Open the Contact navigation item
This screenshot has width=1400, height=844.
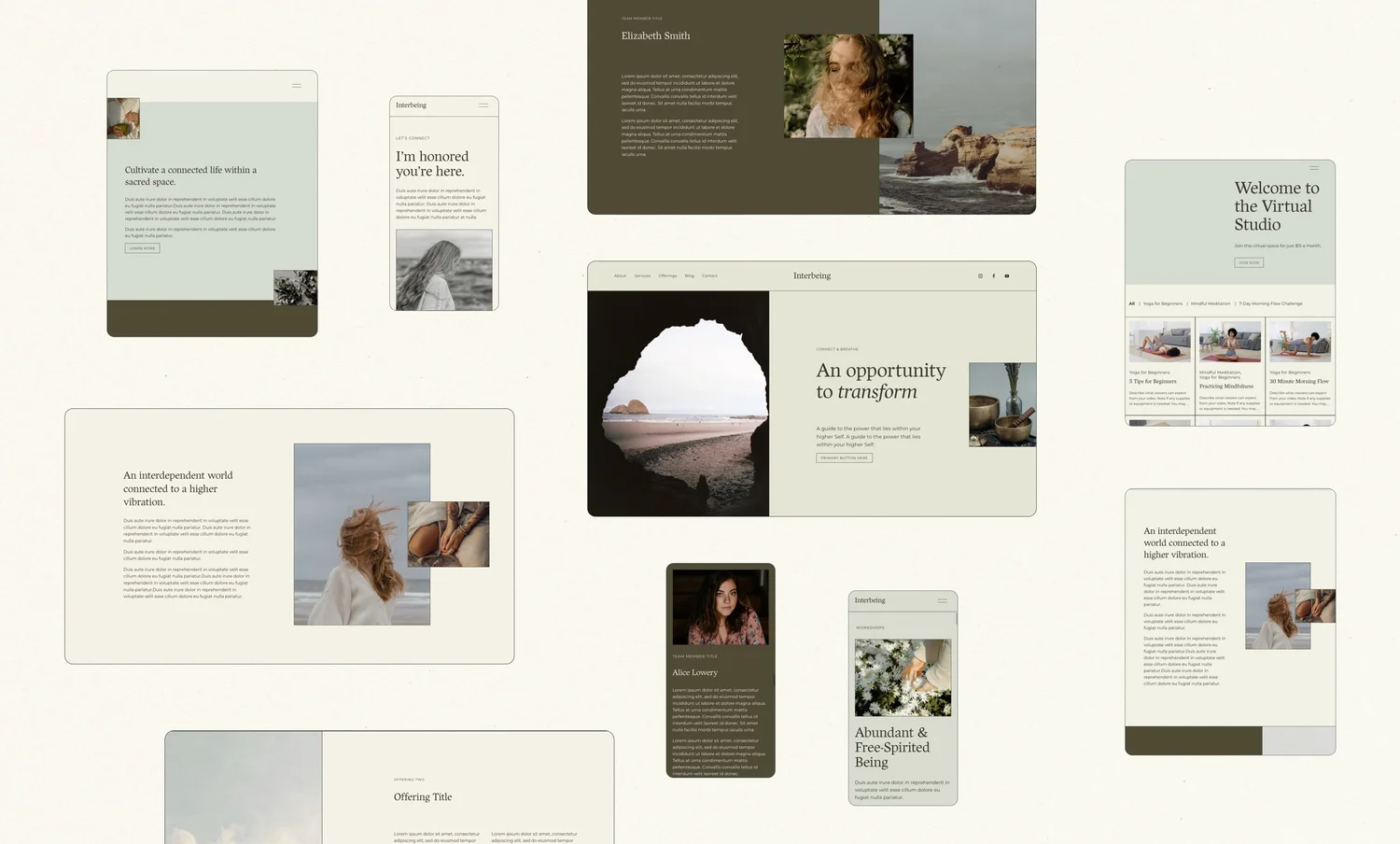tap(709, 275)
